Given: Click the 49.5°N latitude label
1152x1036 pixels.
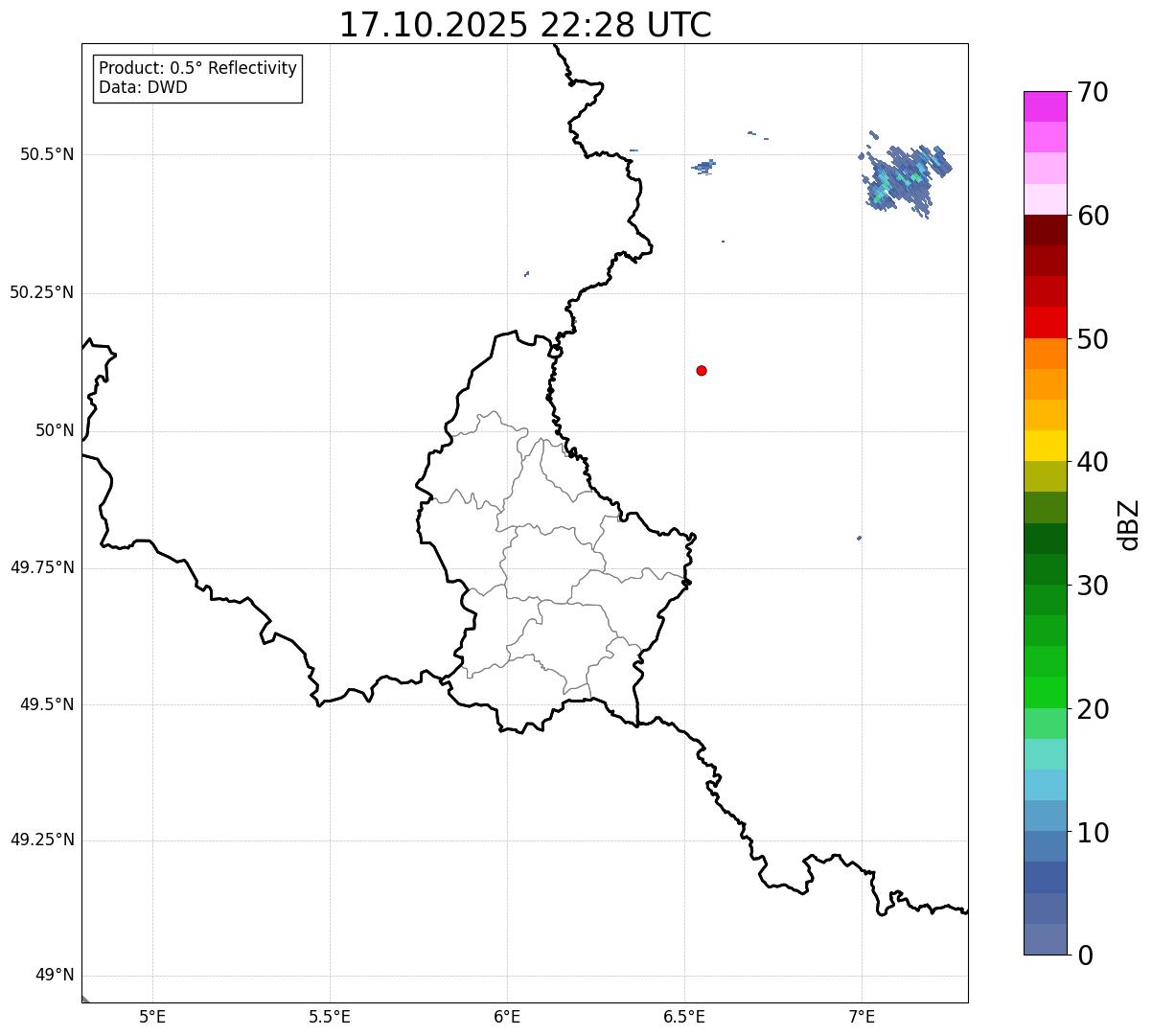Looking at the screenshot, I should 47,704.
